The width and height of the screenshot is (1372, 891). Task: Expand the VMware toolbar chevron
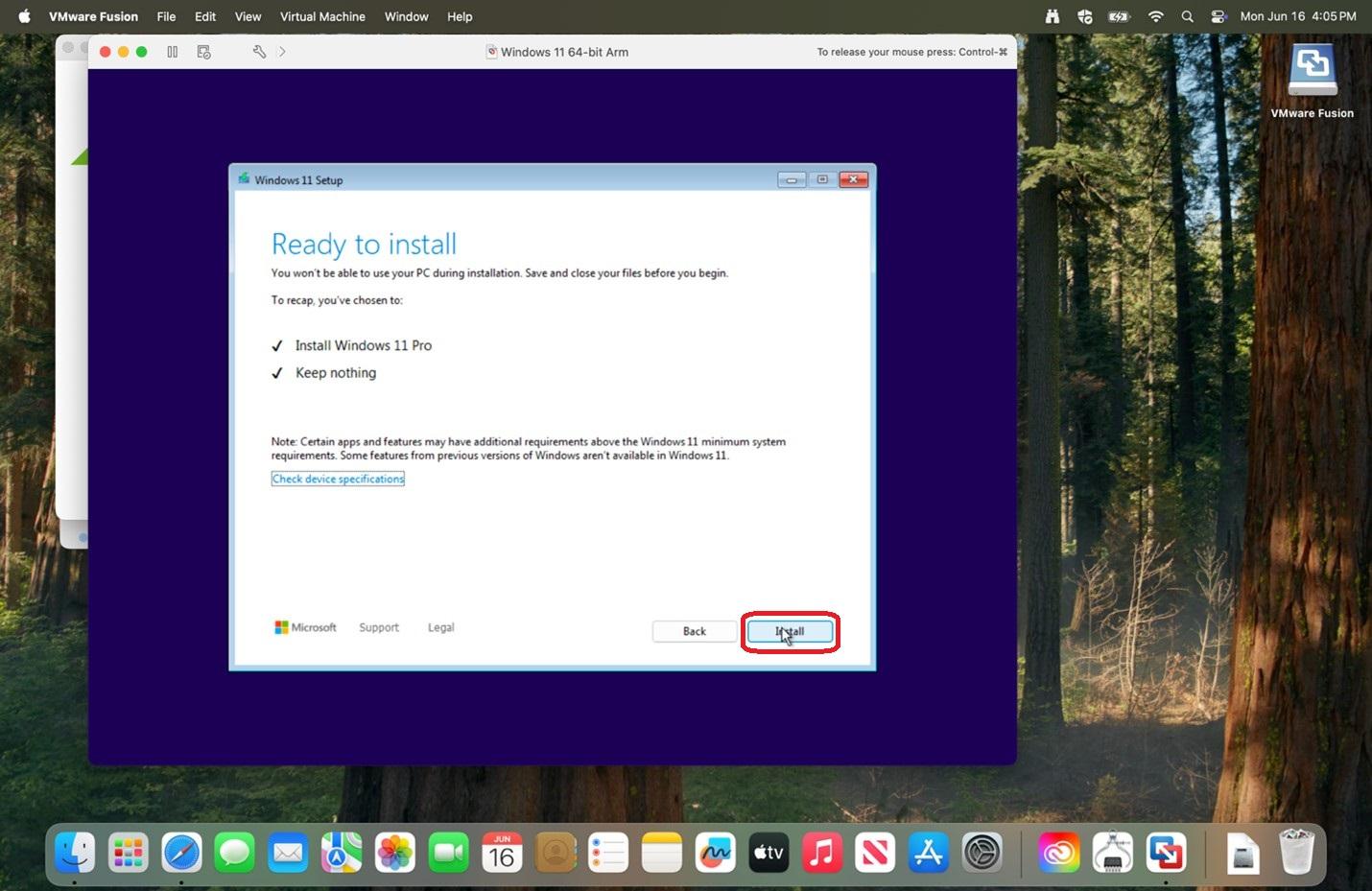point(282,52)
